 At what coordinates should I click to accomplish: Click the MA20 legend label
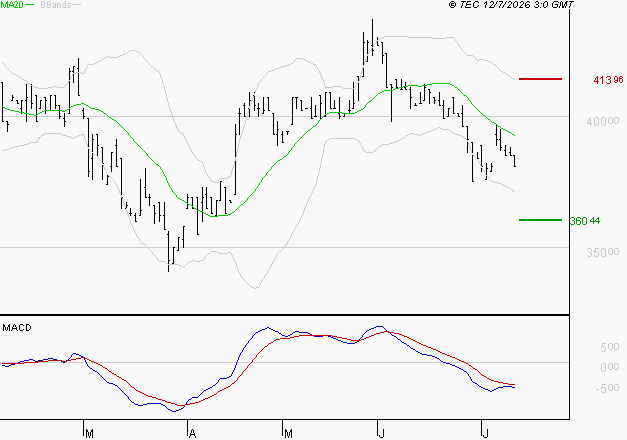12,5
